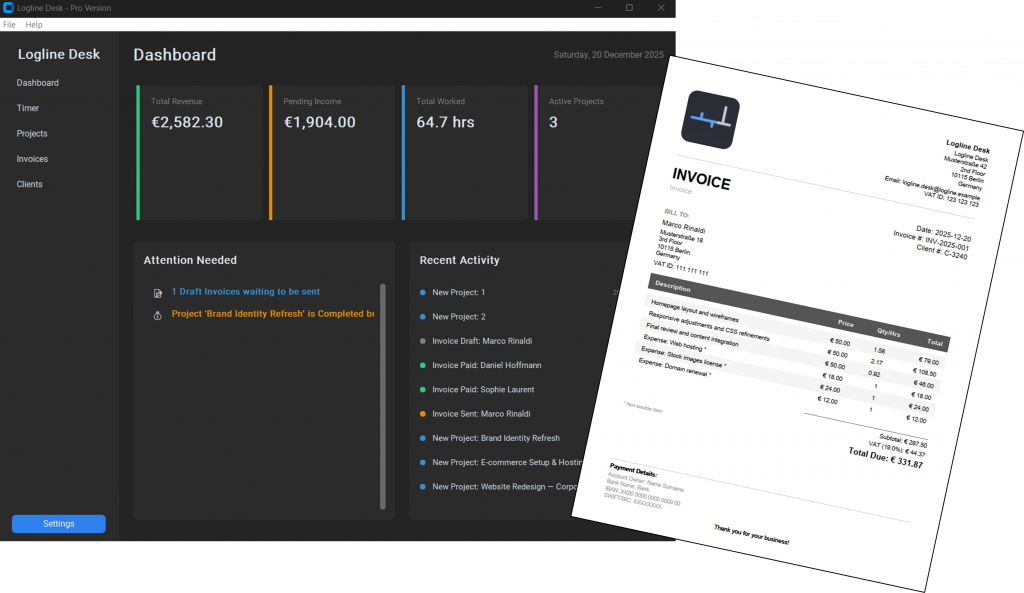Navigate to Clients in the sidebar
The image size is (1024, 593).
30,185
